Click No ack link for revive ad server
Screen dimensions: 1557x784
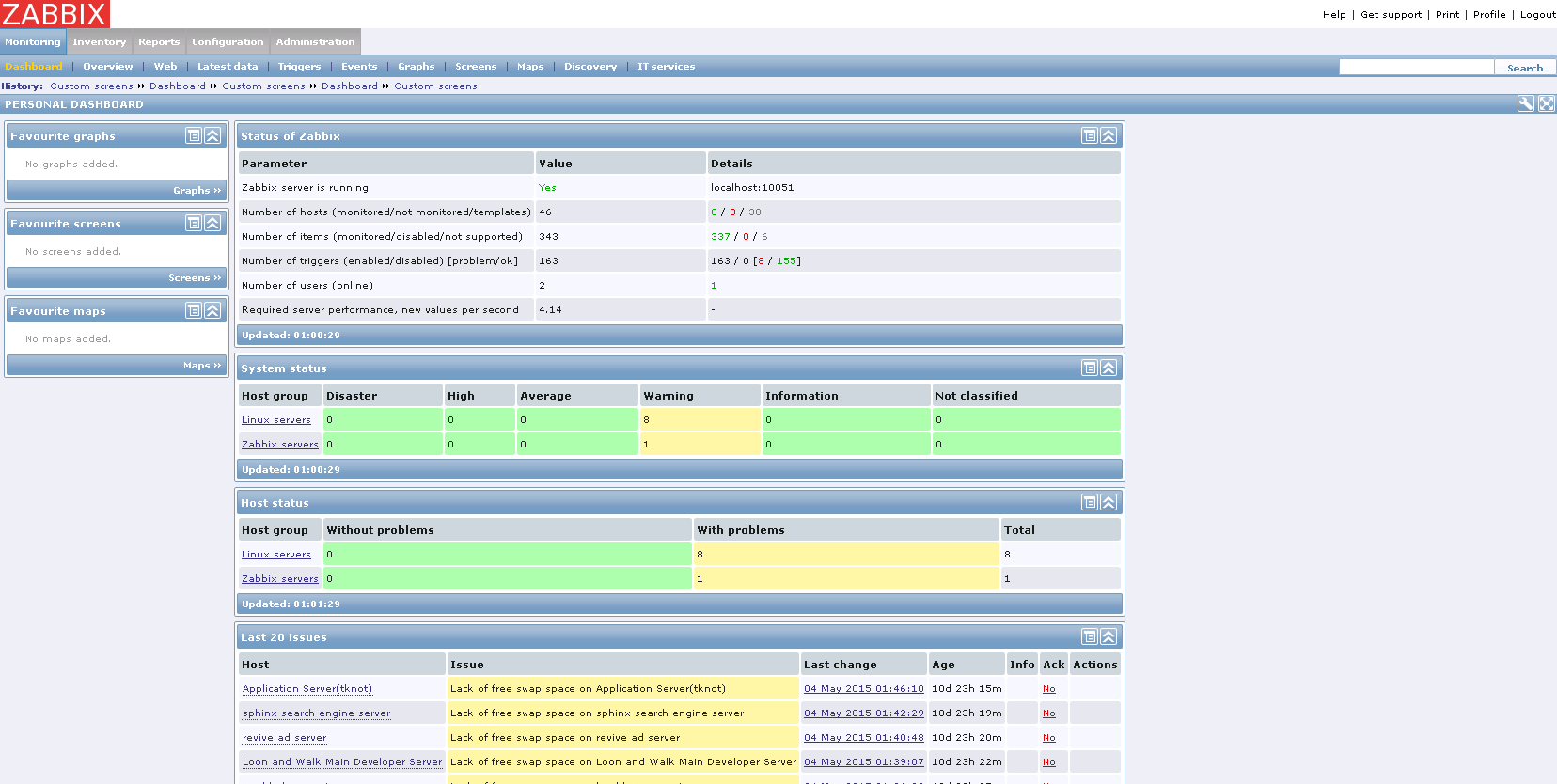coord(1049,738)
